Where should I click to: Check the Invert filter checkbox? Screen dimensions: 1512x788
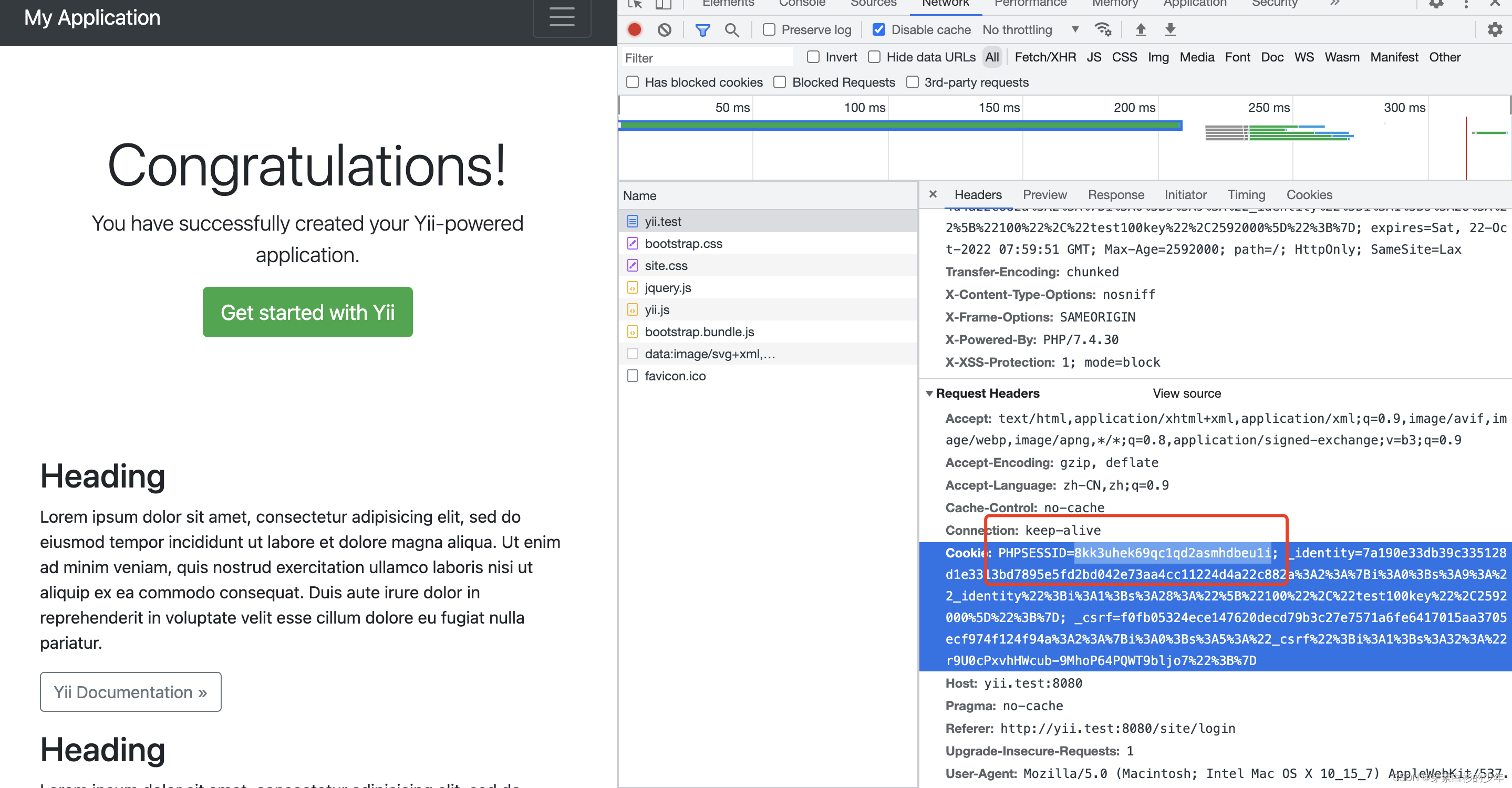pos(813,57)
